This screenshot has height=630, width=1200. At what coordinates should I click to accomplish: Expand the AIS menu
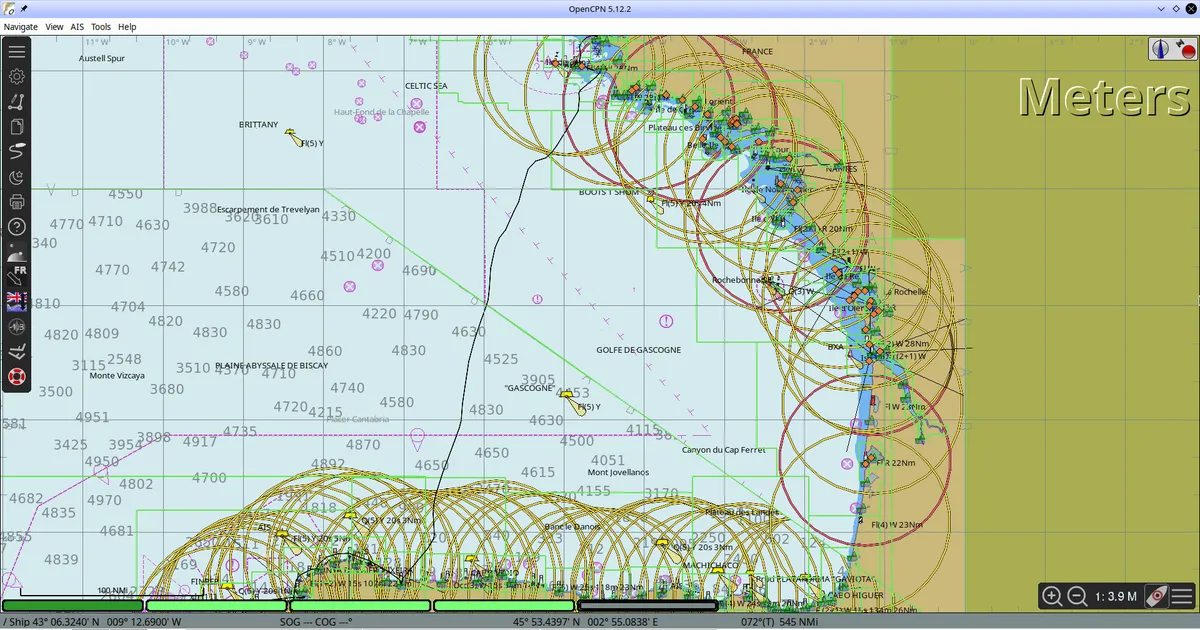(x=77, y=27)
